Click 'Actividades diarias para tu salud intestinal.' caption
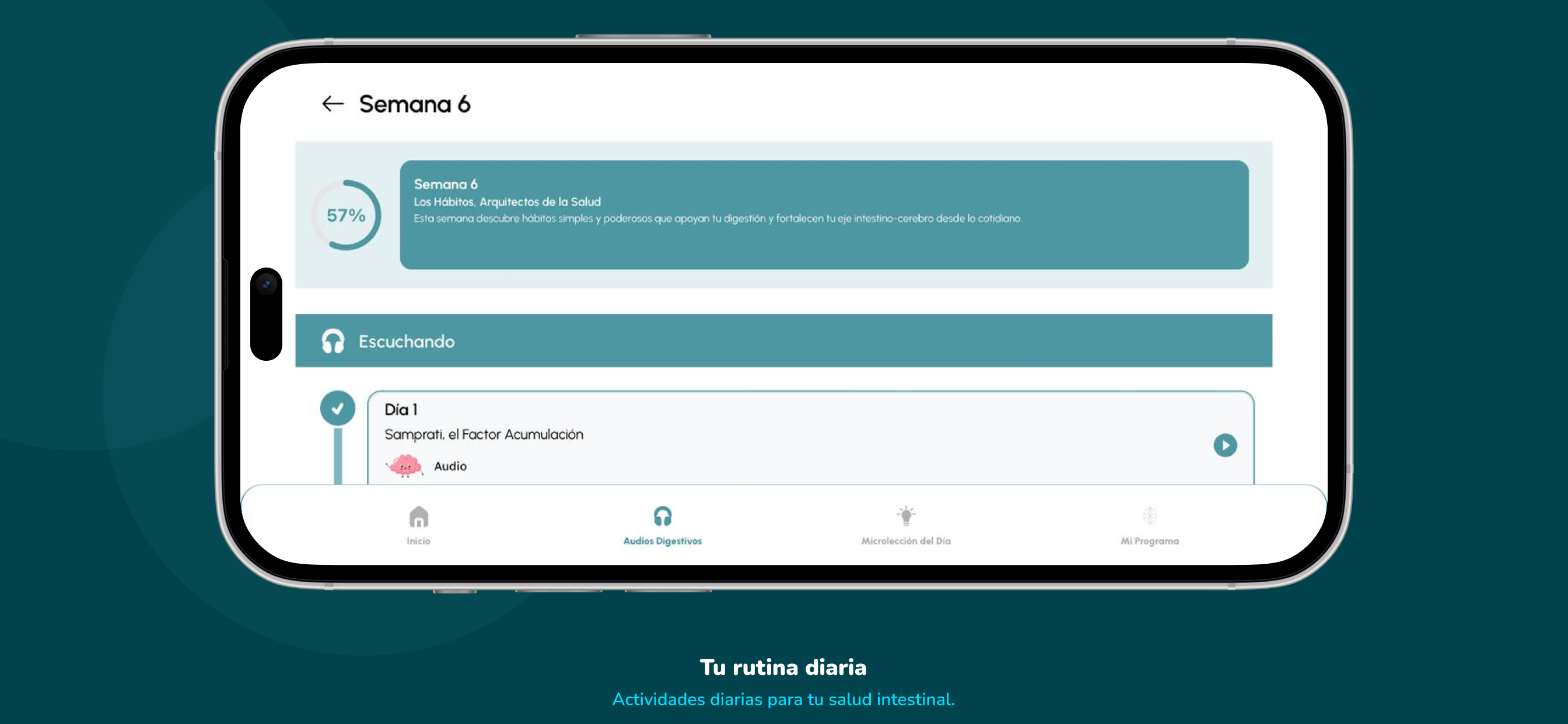Viewport: 1568px width, 724px height. coord(783,700)
